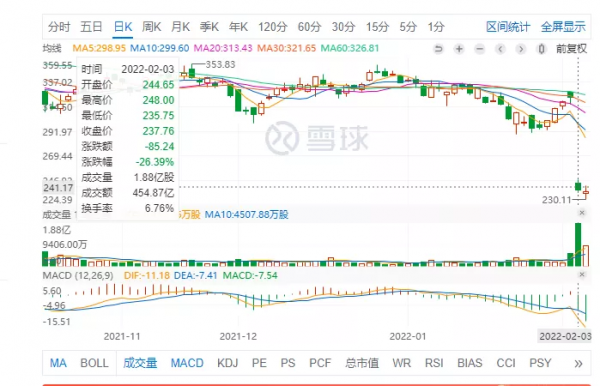Click the 2021-11 axis label
The height and width of the screenshot is (386, 600).
click(x=122, y=337)
